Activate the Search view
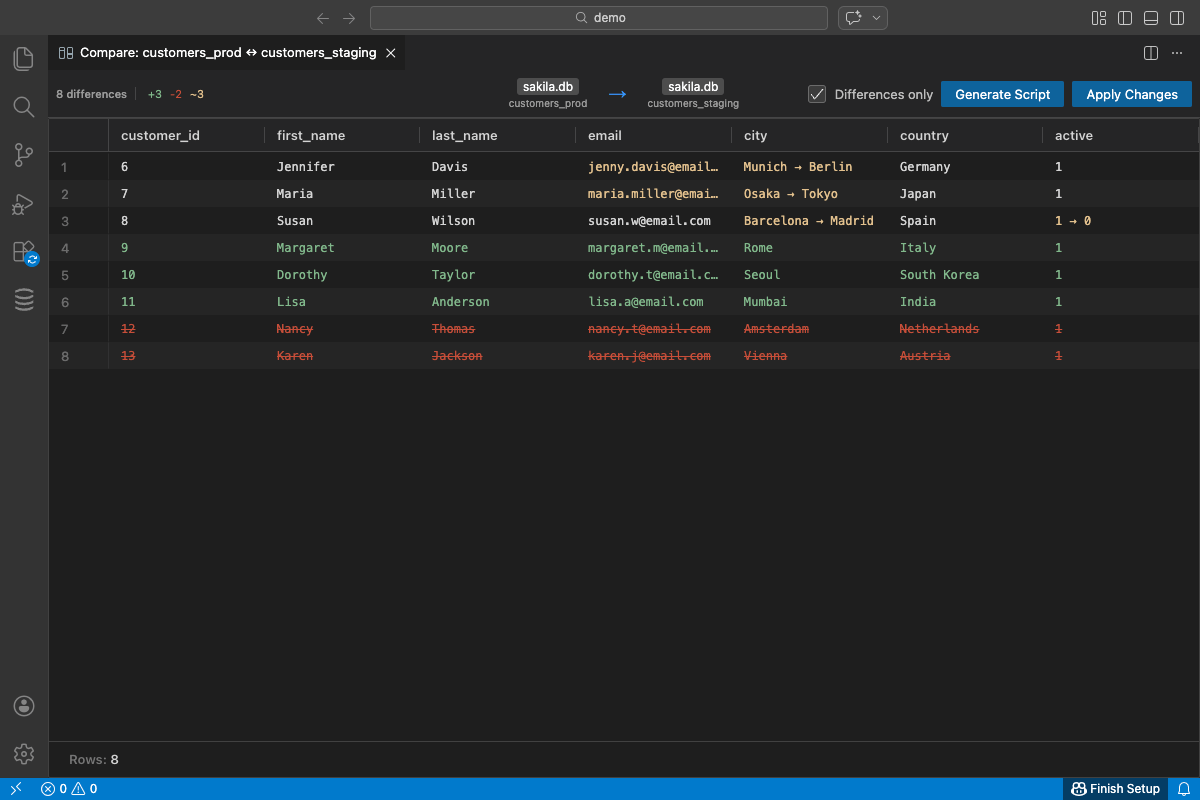This screenshot has height=800, width=1200. pyautogui.click(x=23, y=107)
